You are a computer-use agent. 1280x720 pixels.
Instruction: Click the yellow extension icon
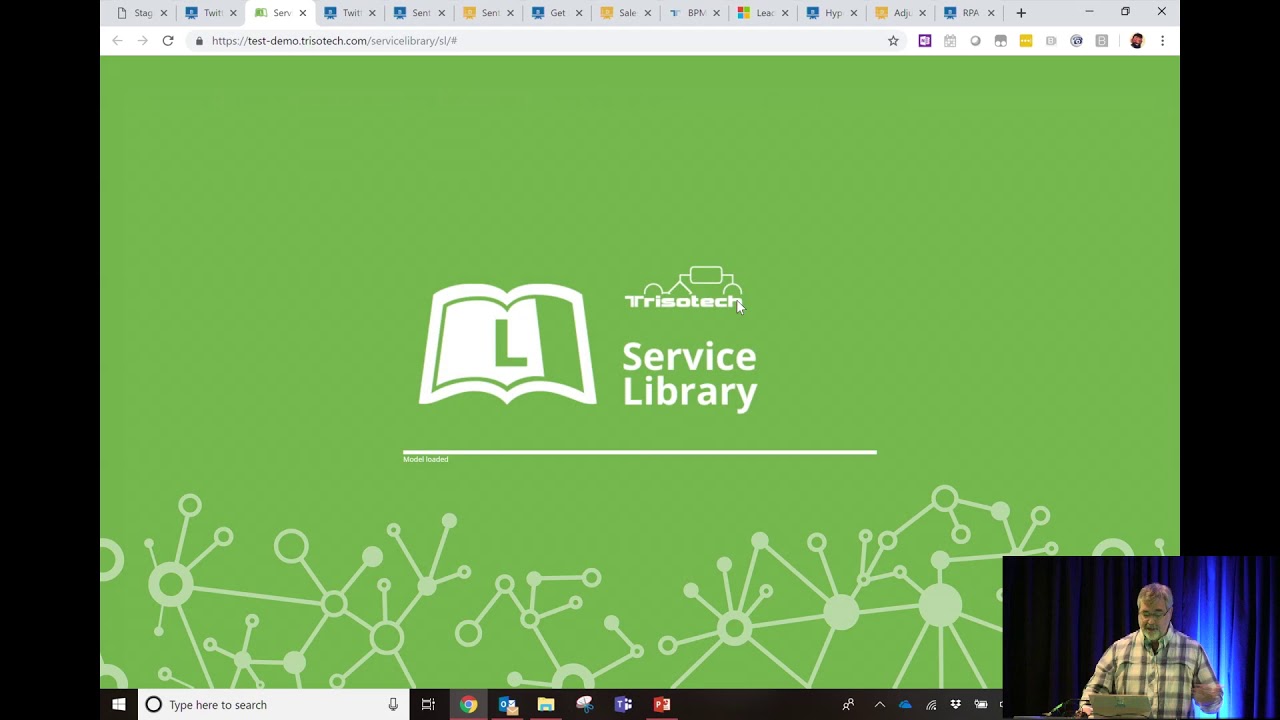tap(1025, 41)
